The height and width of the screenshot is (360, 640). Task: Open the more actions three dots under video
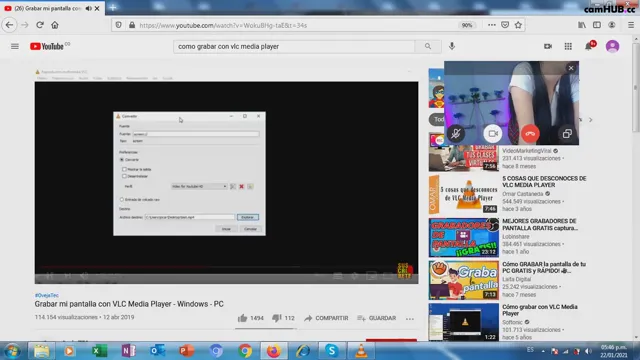point(410,318)
